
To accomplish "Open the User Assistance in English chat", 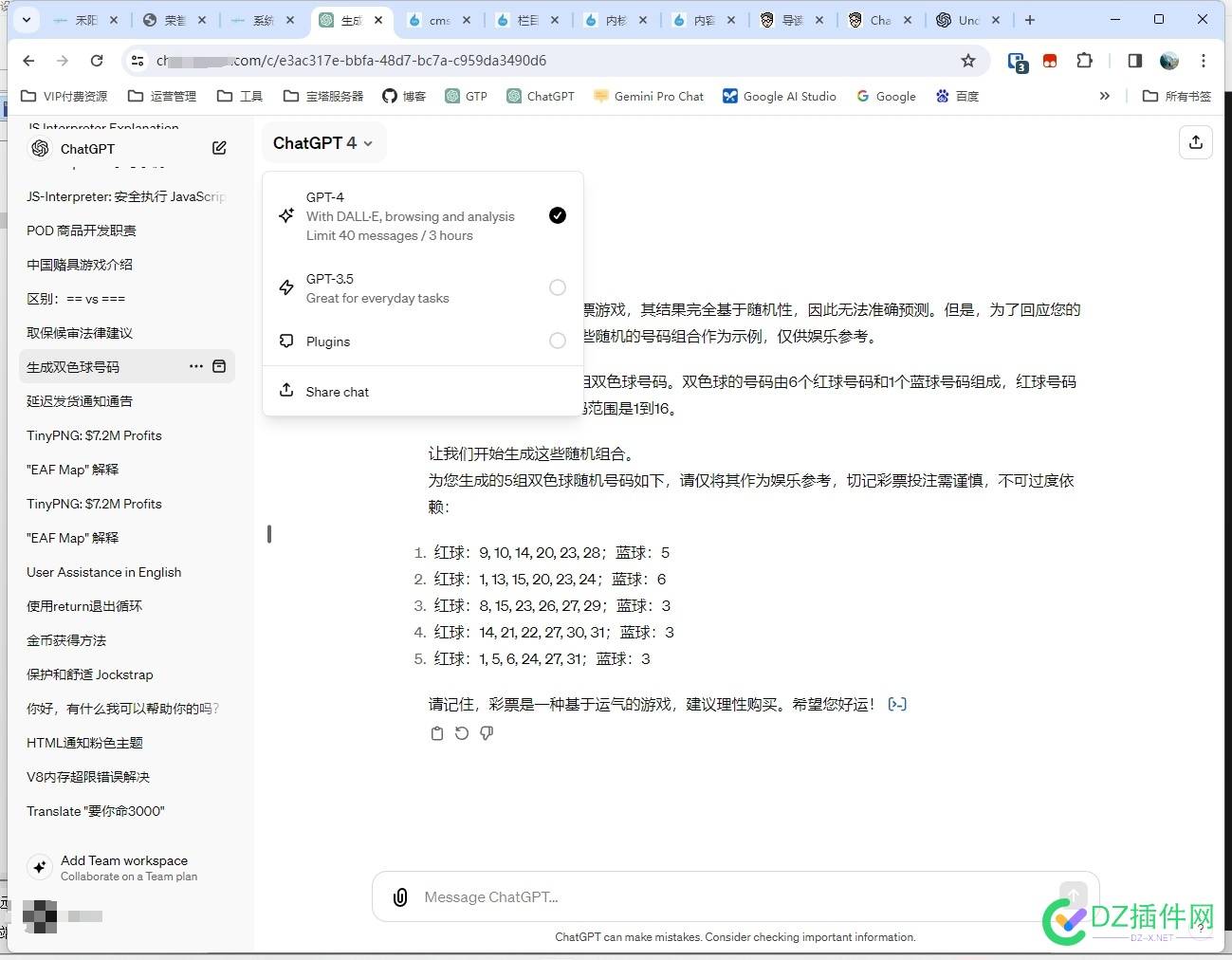I will pos(127,572).
